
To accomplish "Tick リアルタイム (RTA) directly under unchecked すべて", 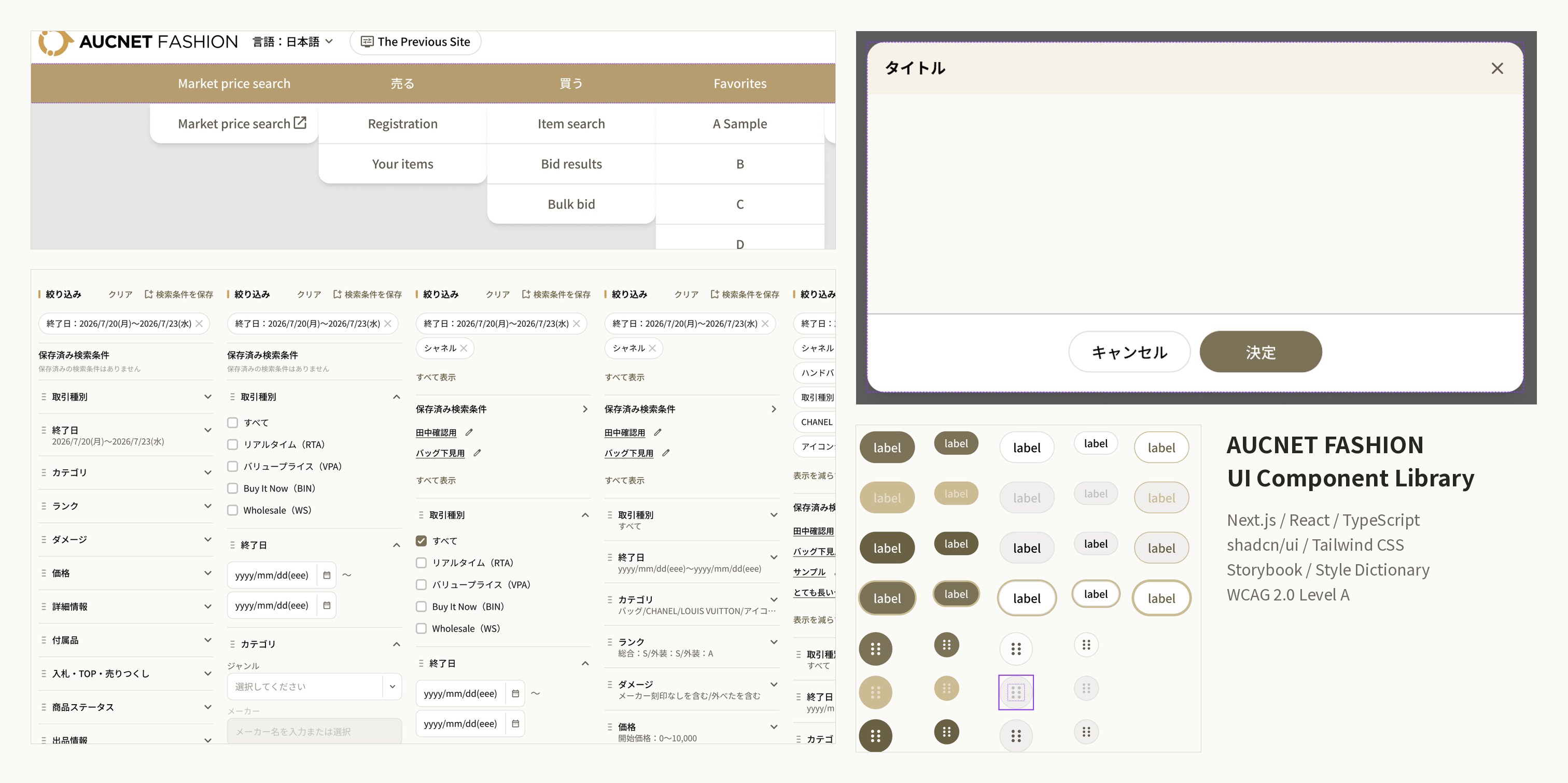I will coord(232,444).
